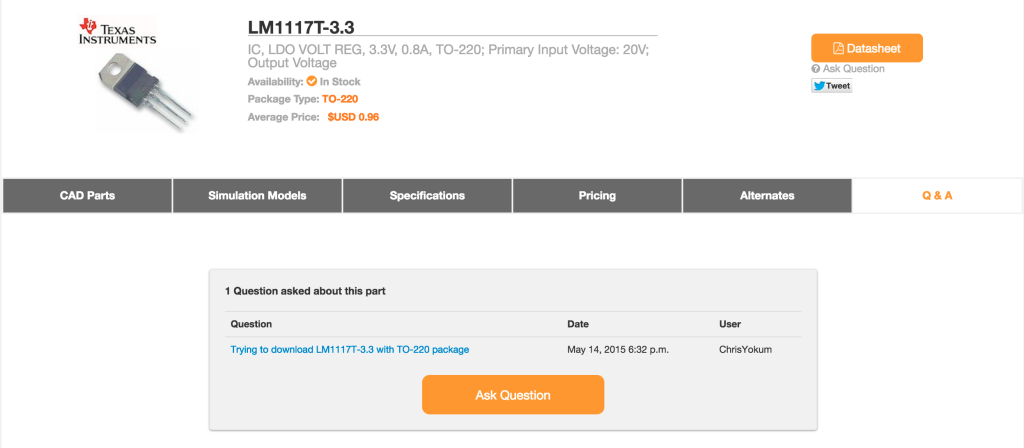The height and width of the screenshot is (448, 1024).
Task: Click the LM1117T-3.3 part title
Action: [300, 27]
